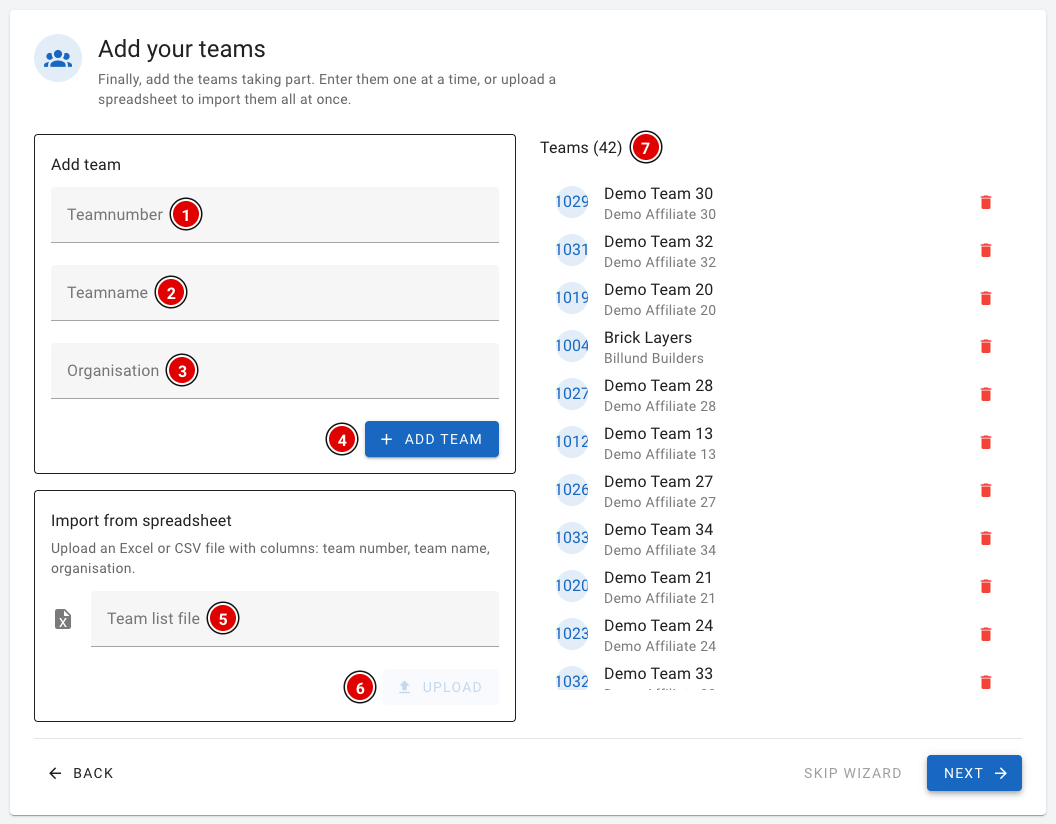The width and height of the screenshot is (1056, 824).
Task: Select team number badge 1027
Action: pos(572,394)
